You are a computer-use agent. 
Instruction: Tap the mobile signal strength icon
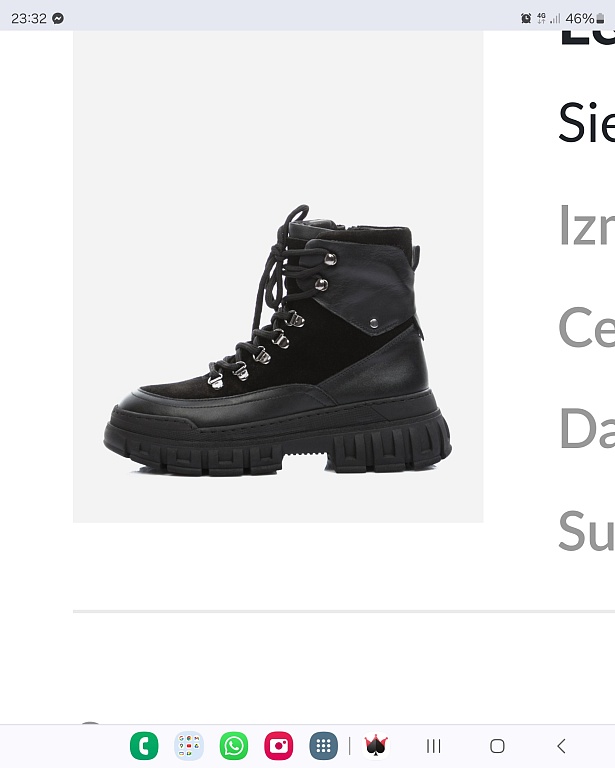[555, 19]
